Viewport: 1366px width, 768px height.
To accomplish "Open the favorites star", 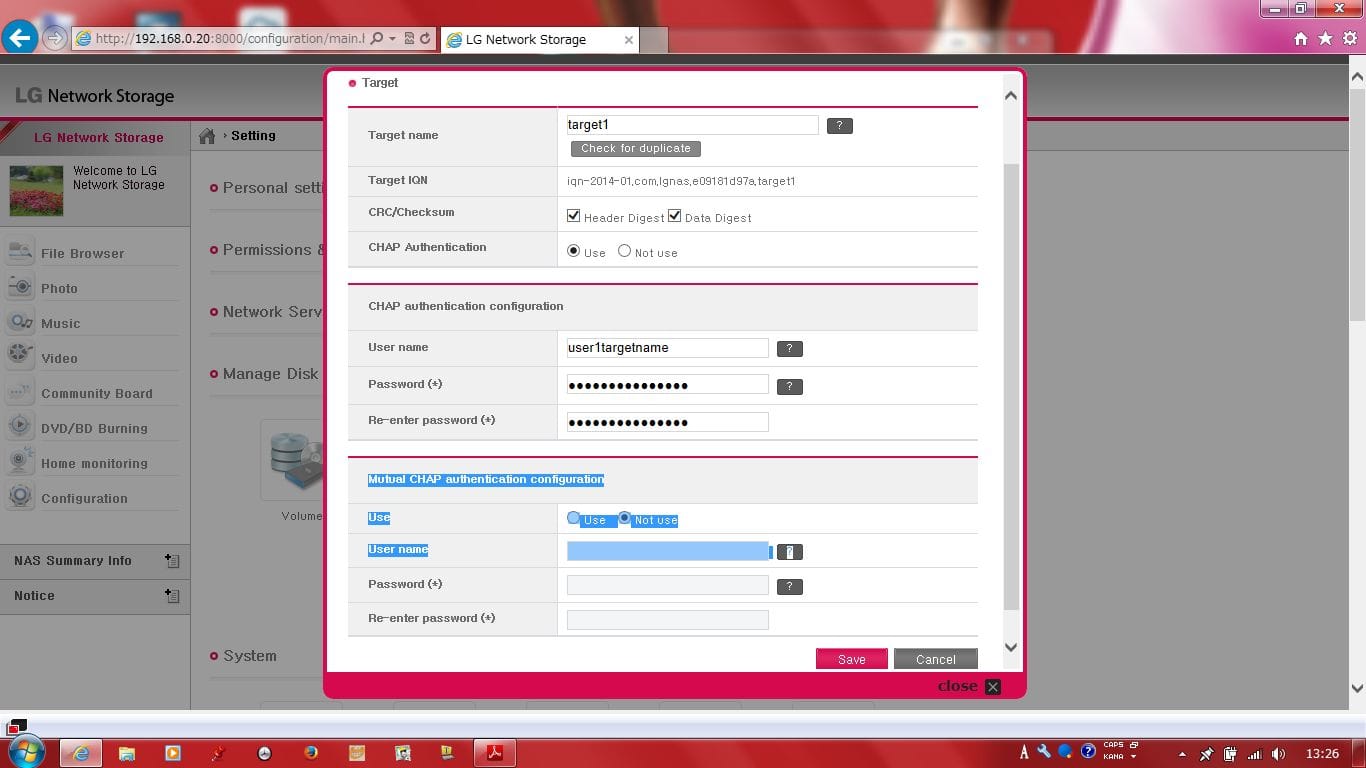I will pyautogui.click(x=1325, y=39).
